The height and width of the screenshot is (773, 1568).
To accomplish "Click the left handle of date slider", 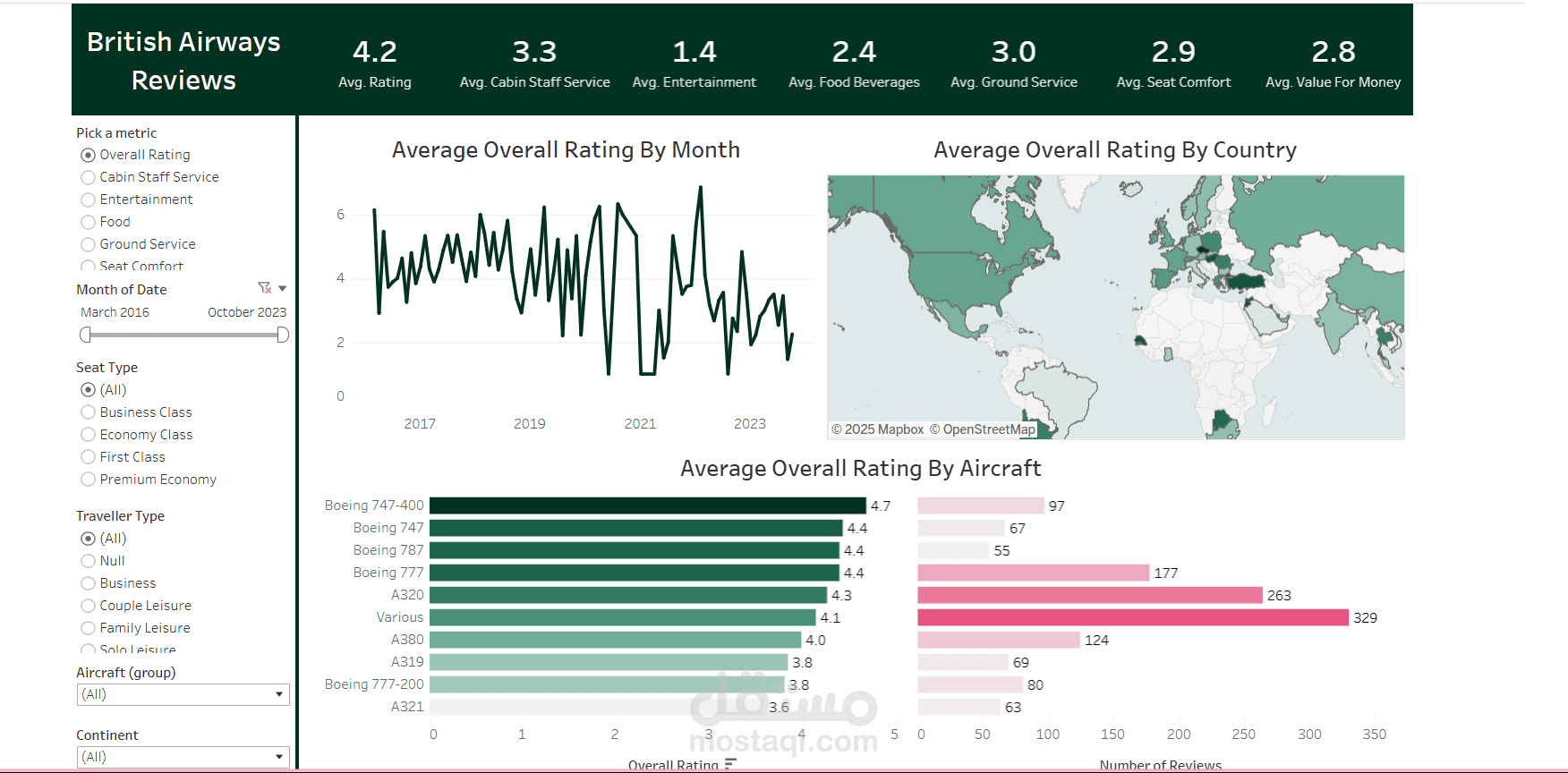I will (85, 335).
